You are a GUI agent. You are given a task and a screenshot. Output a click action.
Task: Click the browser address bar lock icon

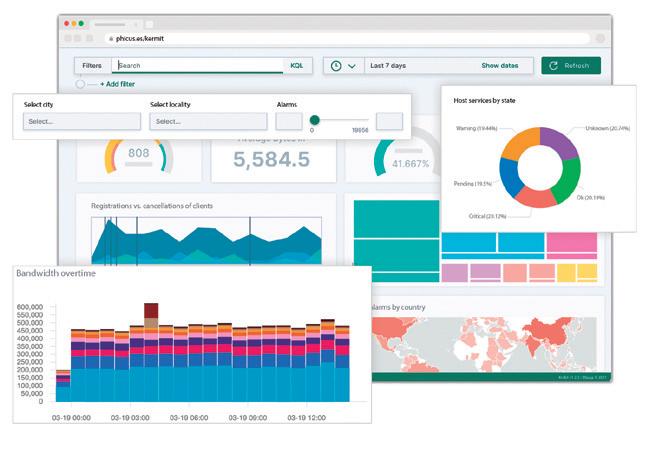coord(111,38)
